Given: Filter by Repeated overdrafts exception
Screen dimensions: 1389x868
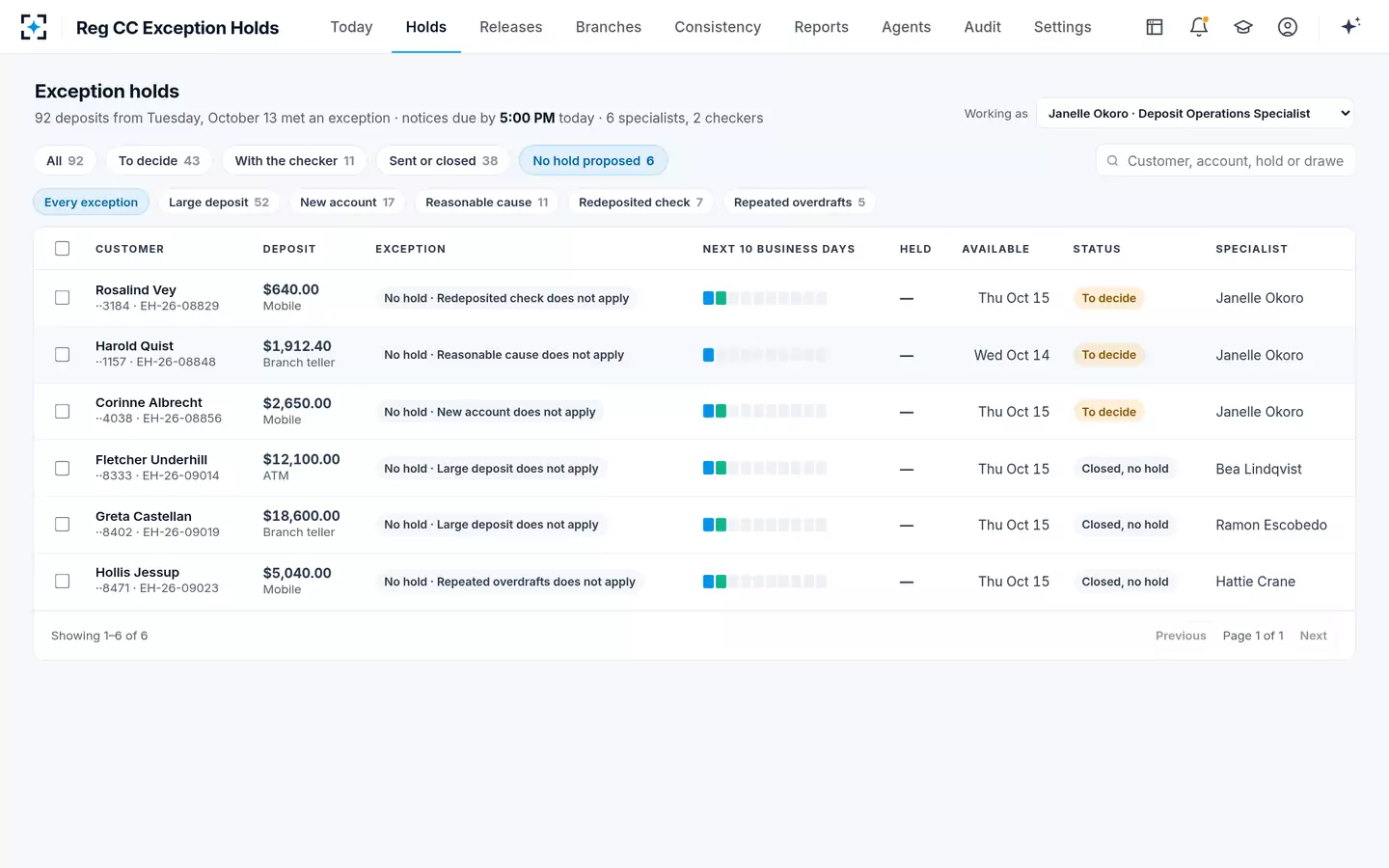Looking at the screenshot, I should [x=800, y=203].
